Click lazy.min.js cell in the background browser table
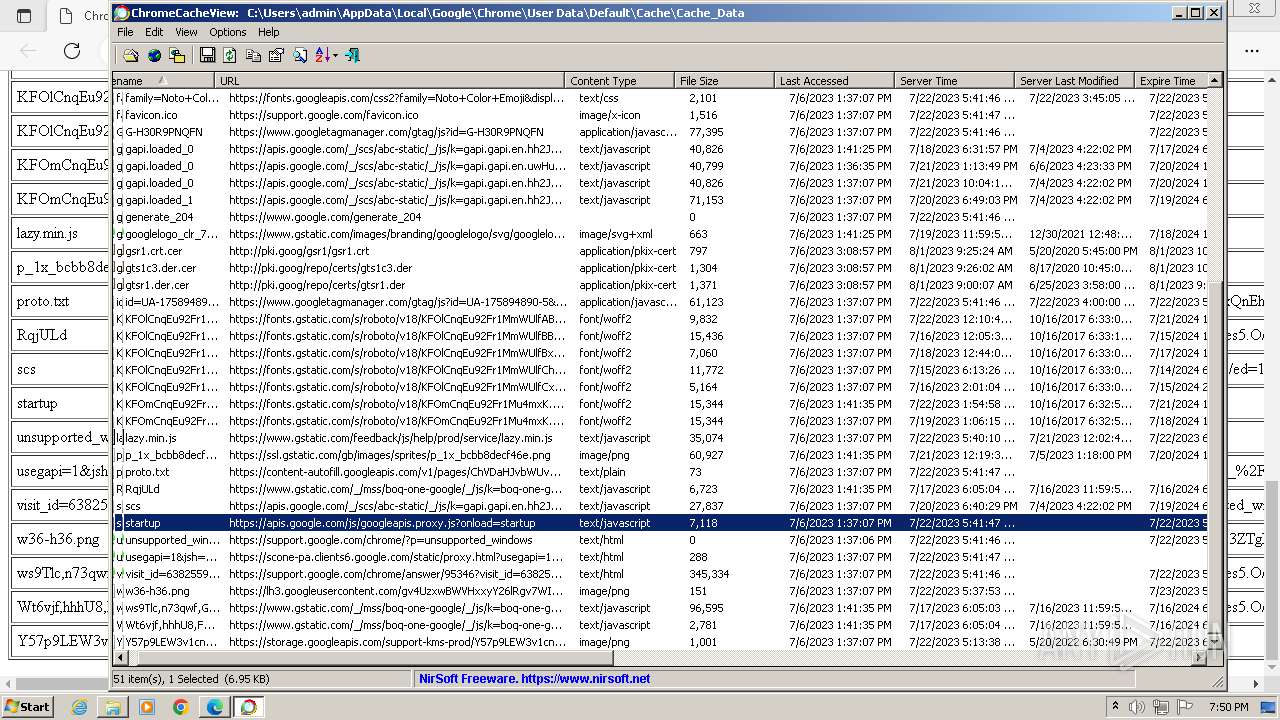1280x720 pixels. click(59, 233)
